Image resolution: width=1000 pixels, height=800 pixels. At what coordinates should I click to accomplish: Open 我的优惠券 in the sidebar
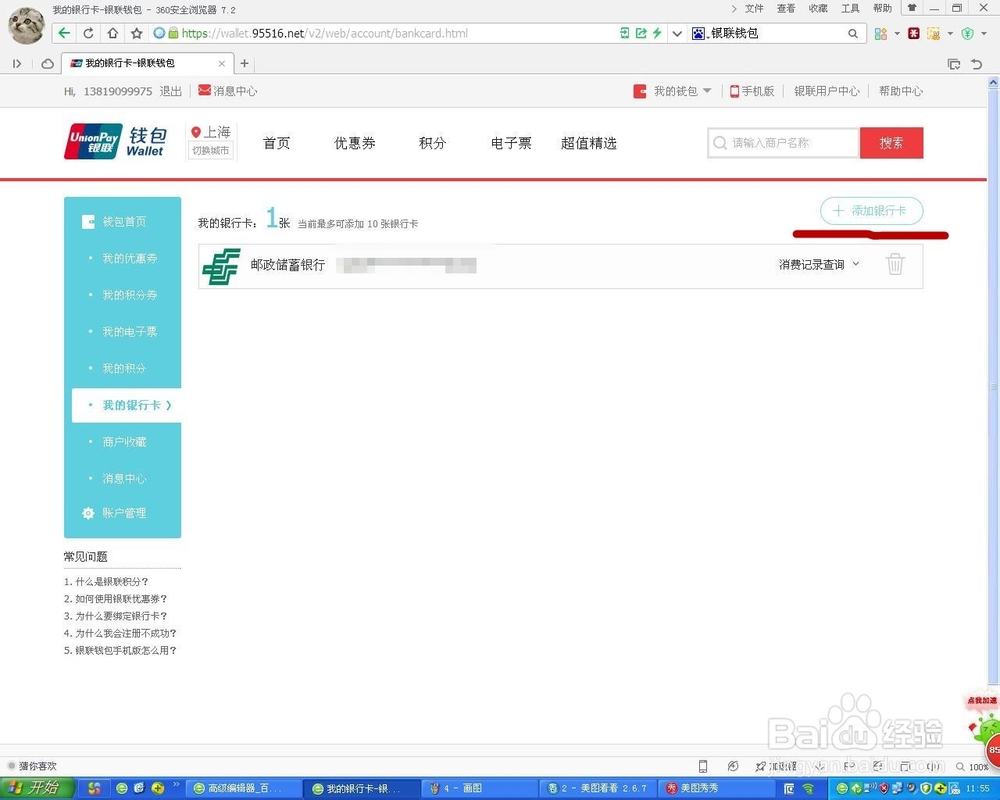point(129,258)
